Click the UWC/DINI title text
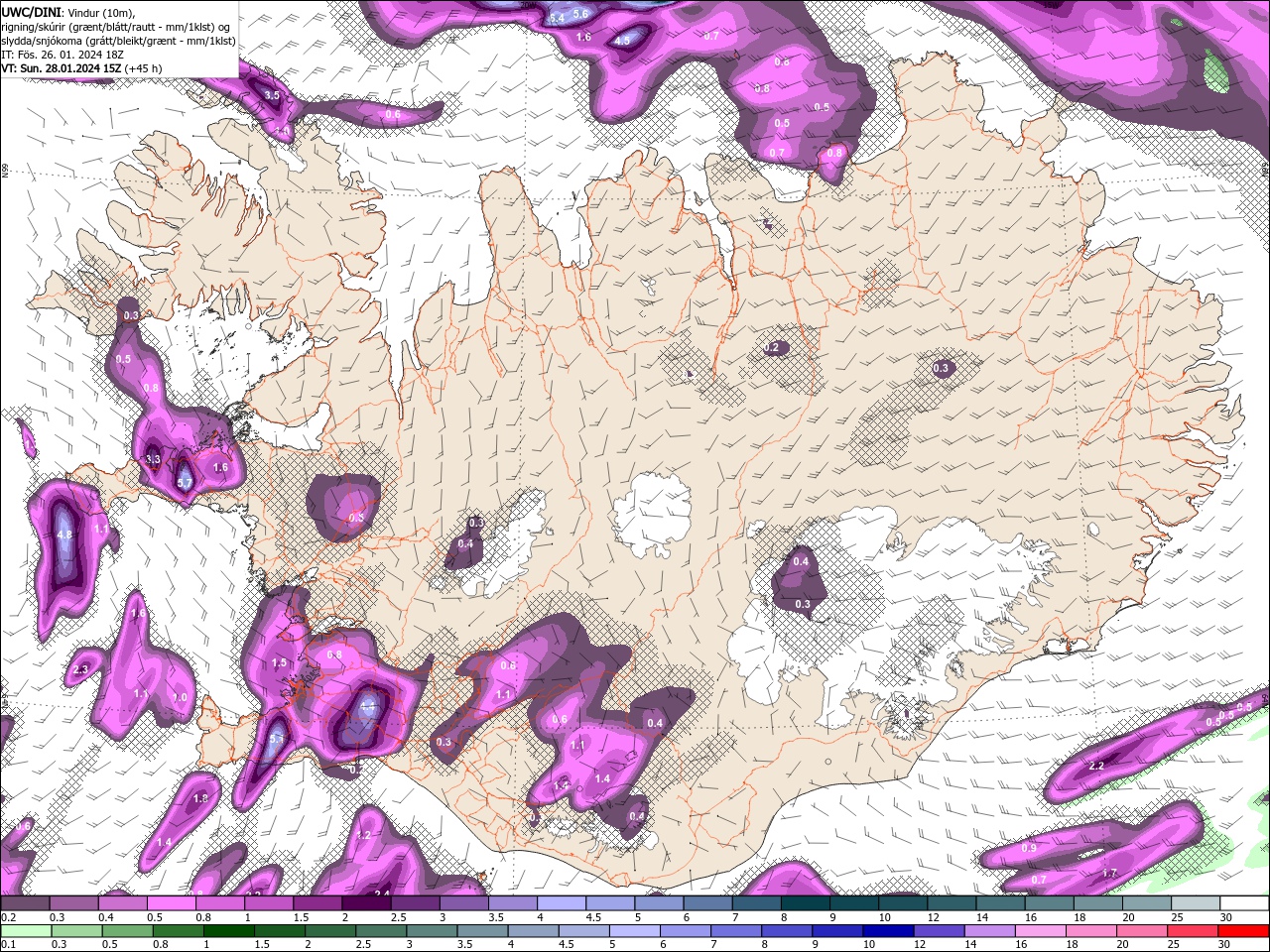The height and width of the screenshot is (952, 1270). coord(32,11)
